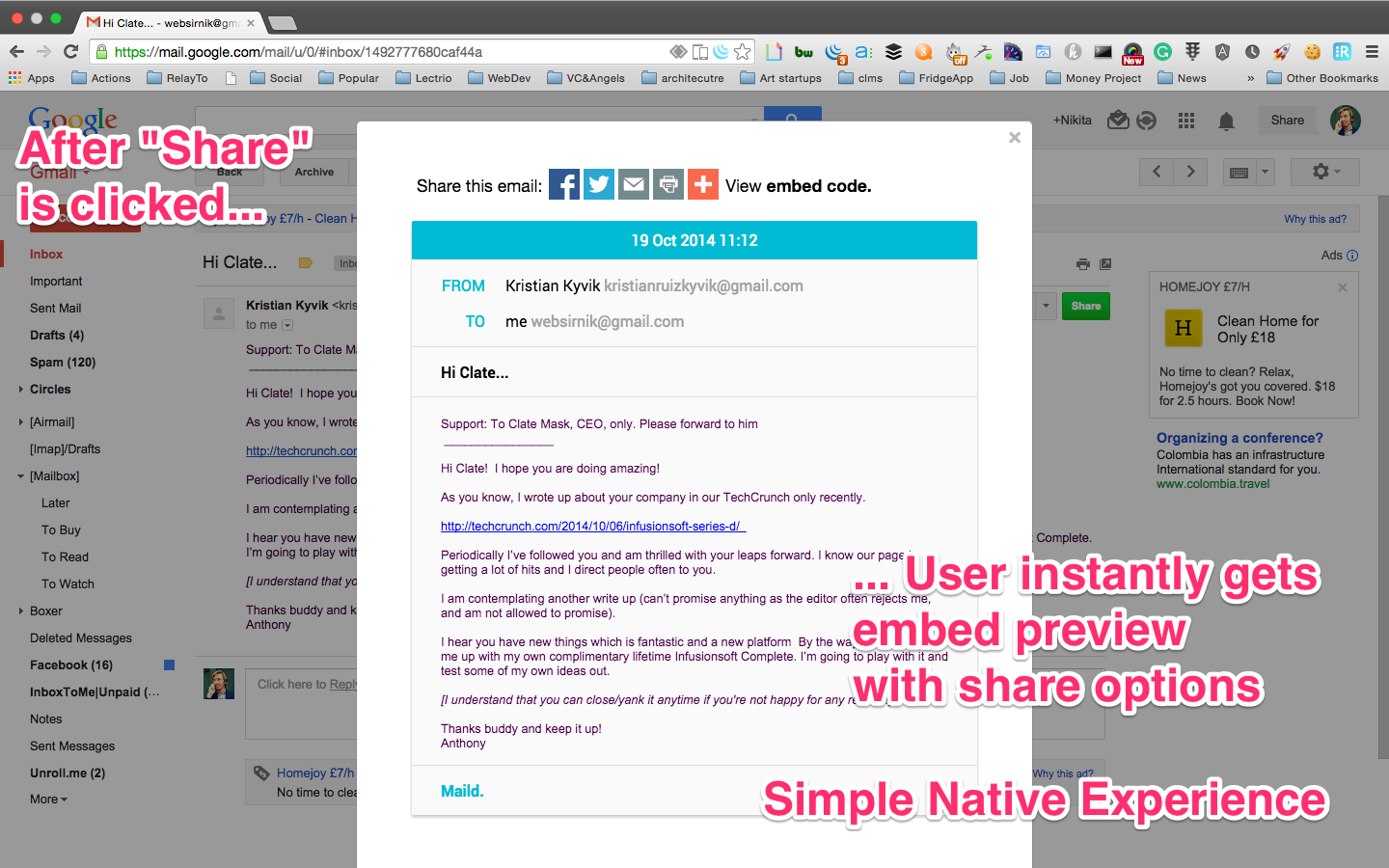Click the yellow label tag icon

tap(306, 262)
